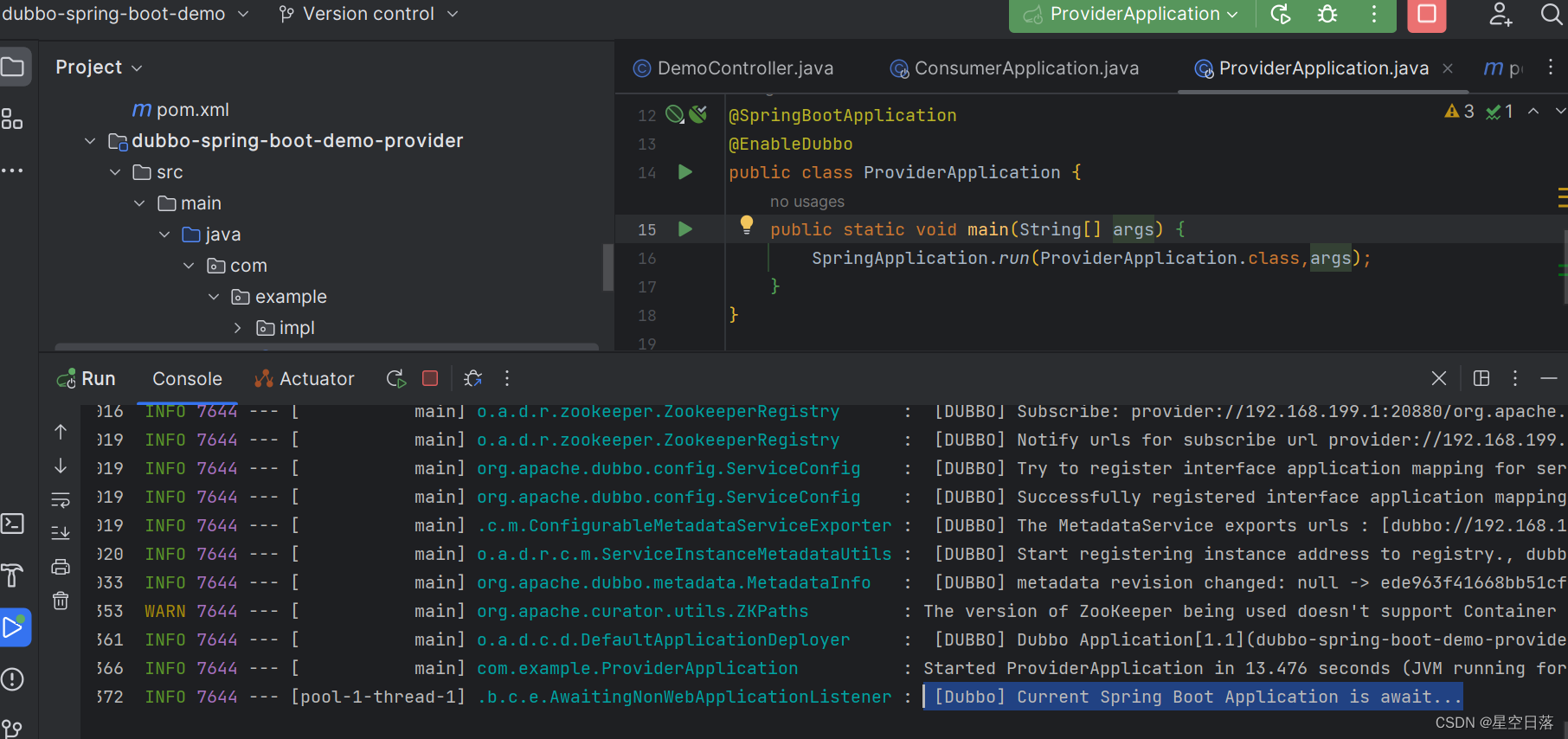The height and width of the screenshot is (739, 1568).
Task: Open the Terminal tool window
Action: tap(12, 524)
